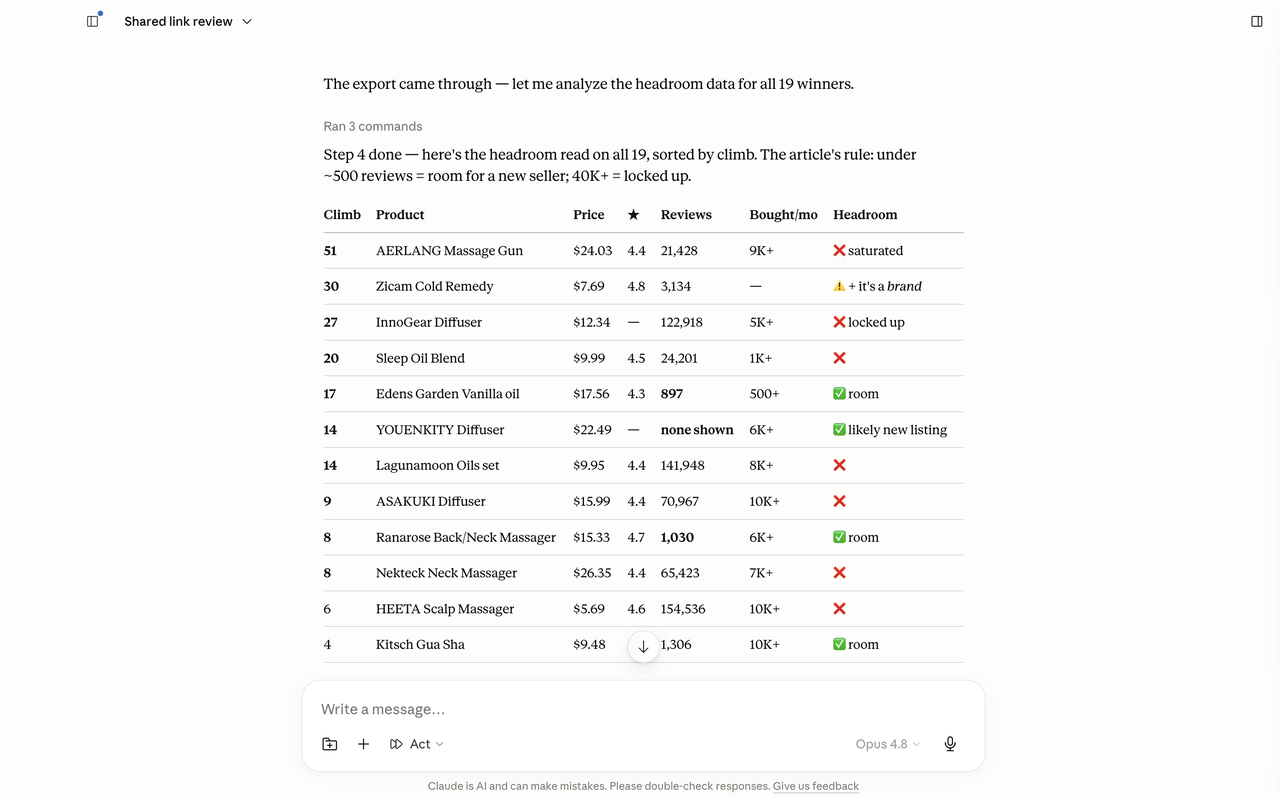Click the microphone voice input icon

(x=950, y=744)
